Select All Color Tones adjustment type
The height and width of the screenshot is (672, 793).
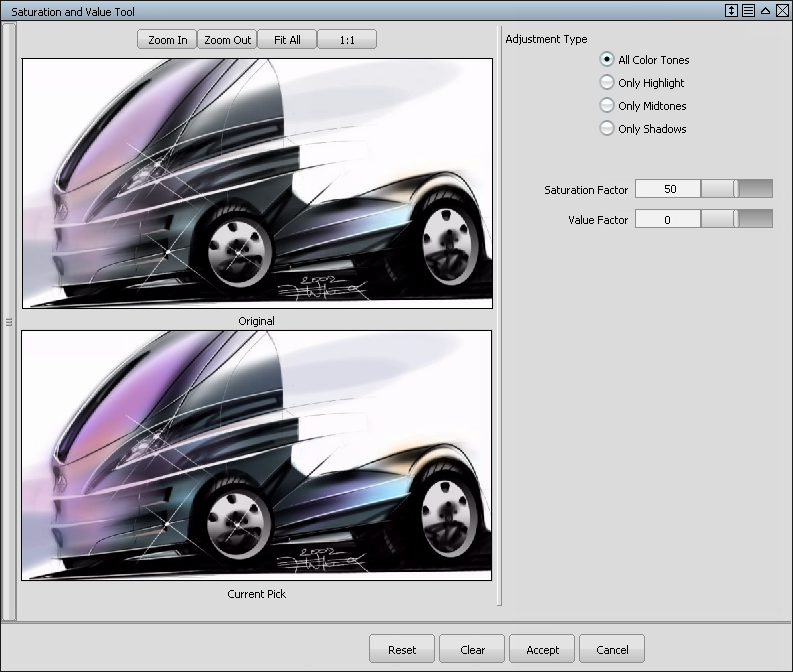tap(644, 60)
